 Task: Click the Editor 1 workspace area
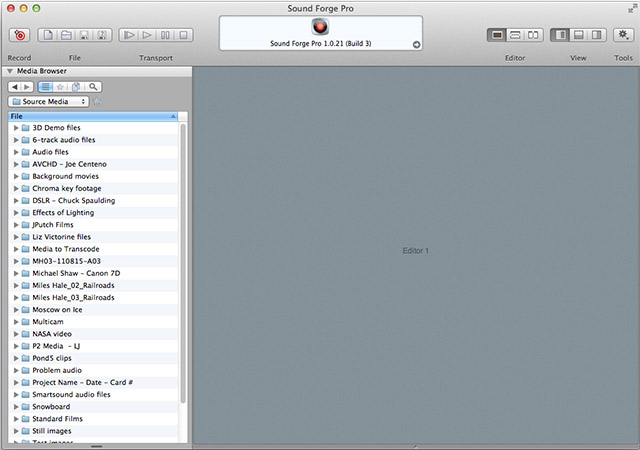point(416,255)
